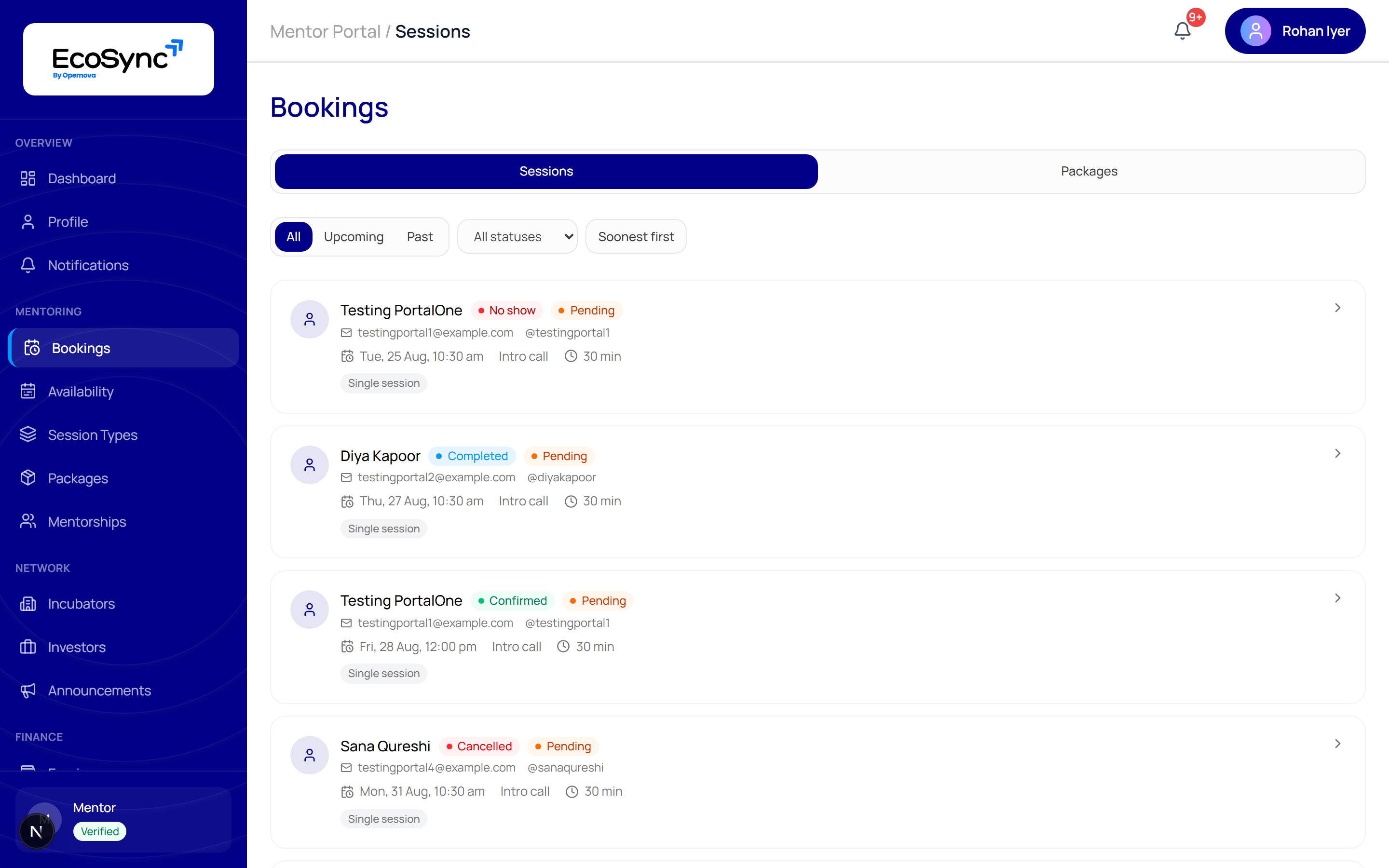Open the Investors sidebar link
This screenshot has height=868, width=1389.
123,647
